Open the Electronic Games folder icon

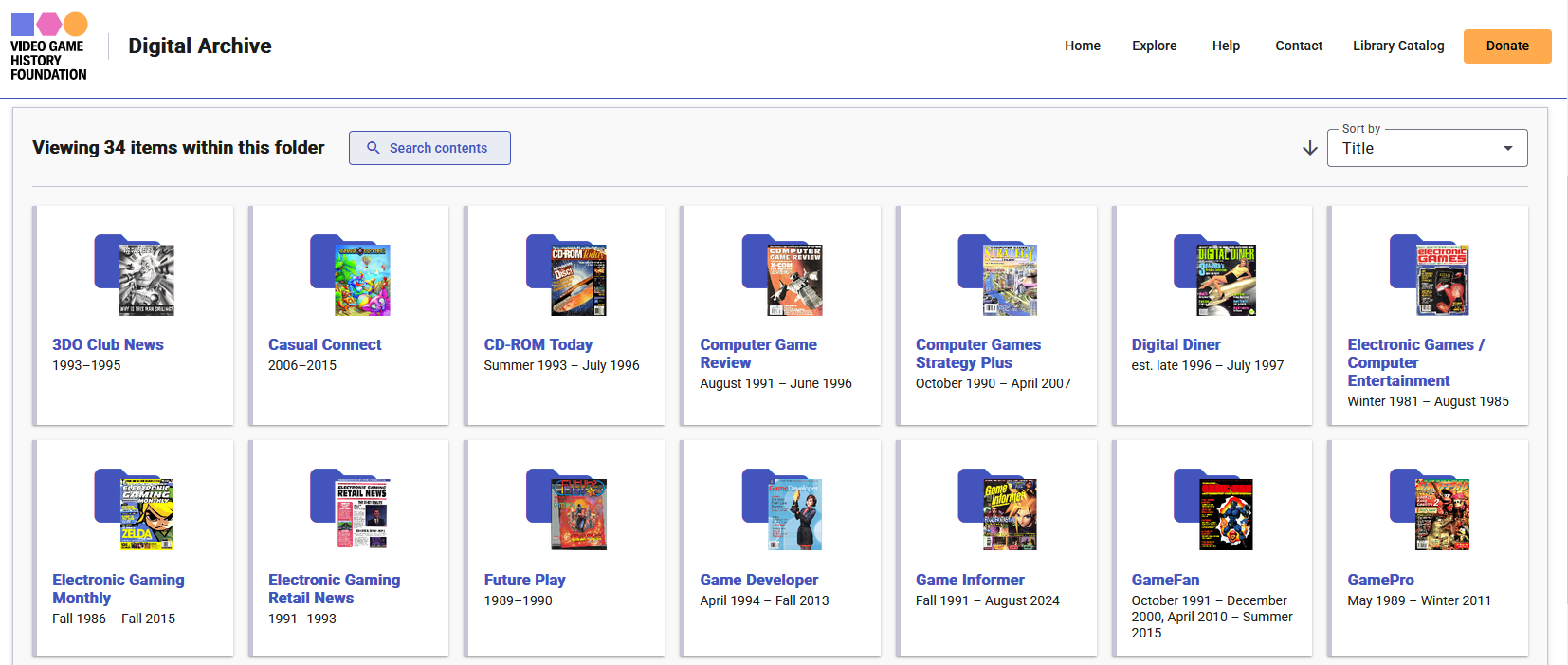point(1430,275)
